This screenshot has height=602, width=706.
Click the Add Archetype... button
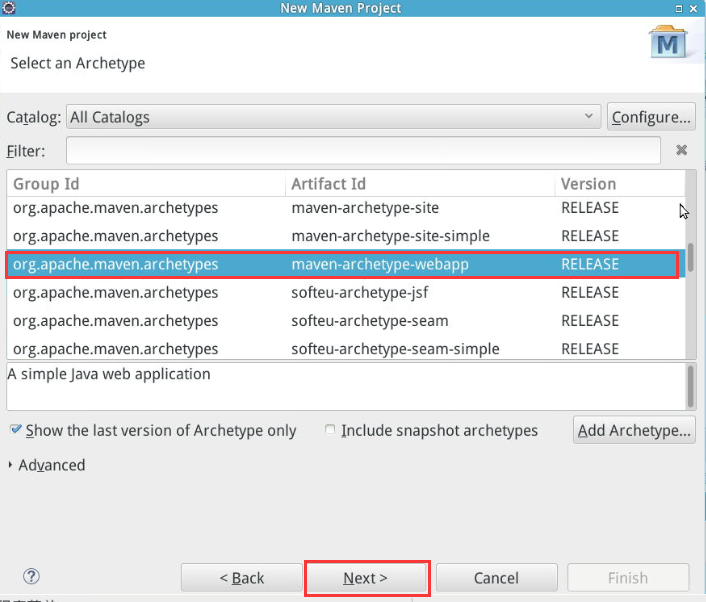(634, 430)
